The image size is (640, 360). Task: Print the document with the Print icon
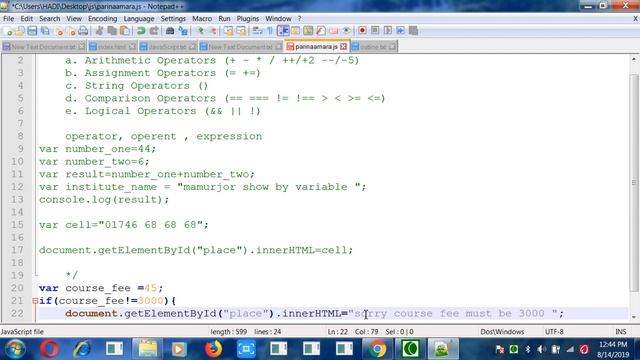[83, 31]
